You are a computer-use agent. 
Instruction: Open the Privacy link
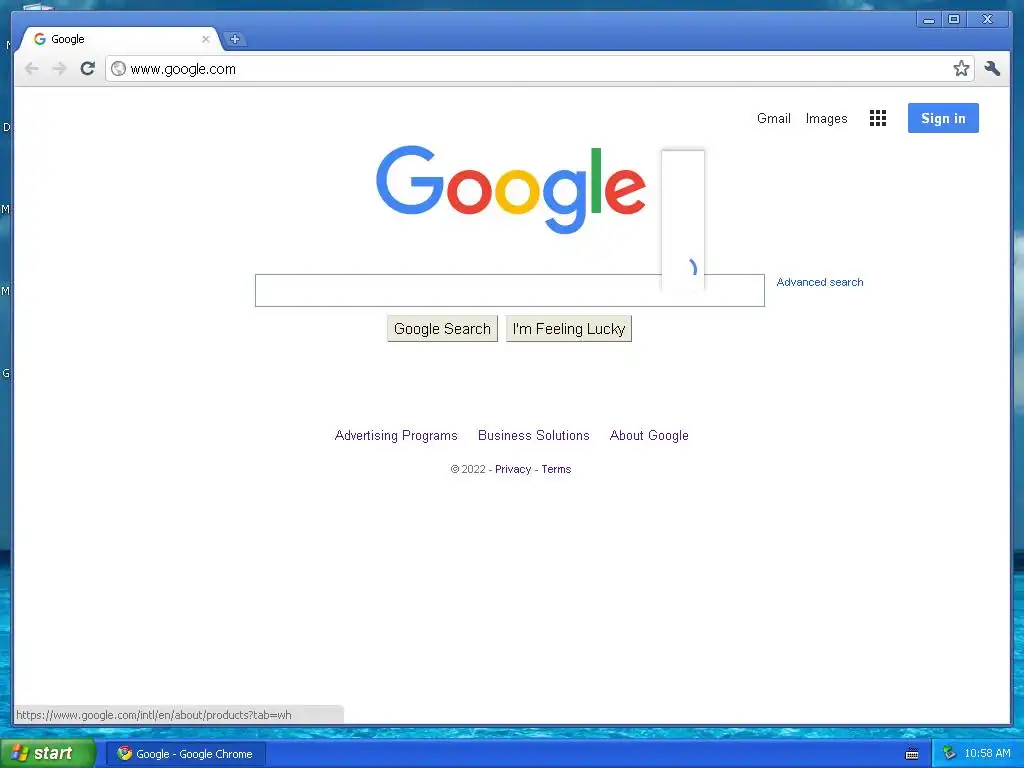pyautogui.click(x=513, y=470)
